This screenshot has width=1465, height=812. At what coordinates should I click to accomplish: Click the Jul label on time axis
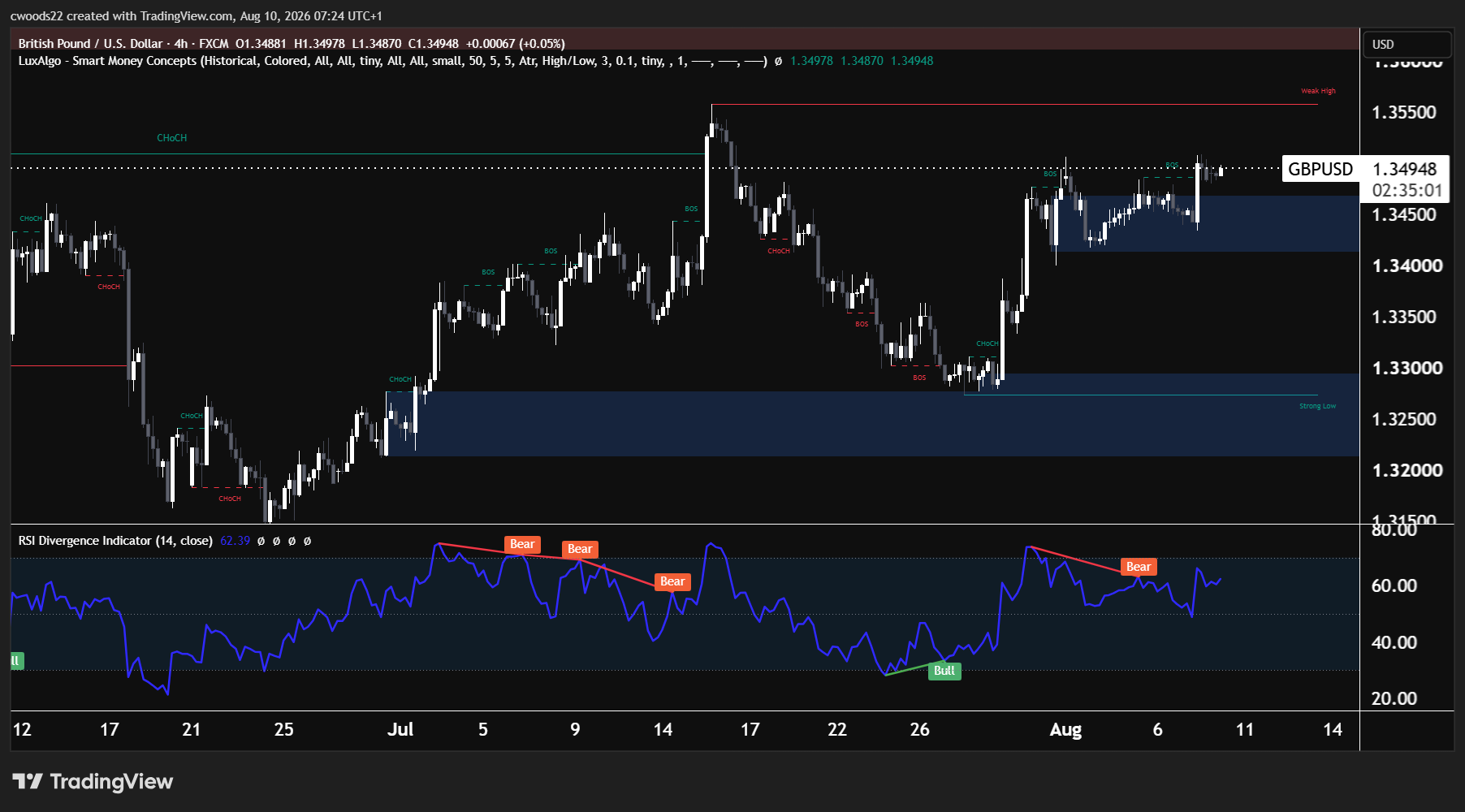click(400, 729)
